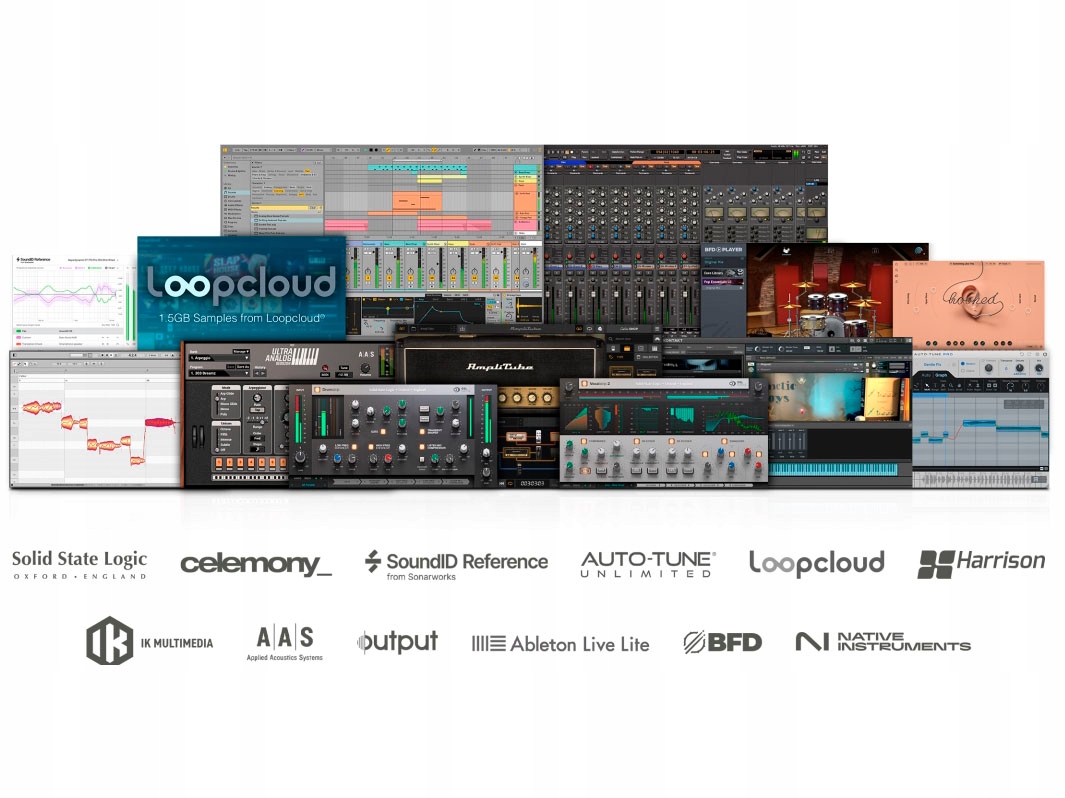Click the AmpliTube name on the amp
The height and width of the screenshot is (798, 1065).
(499, 367)
